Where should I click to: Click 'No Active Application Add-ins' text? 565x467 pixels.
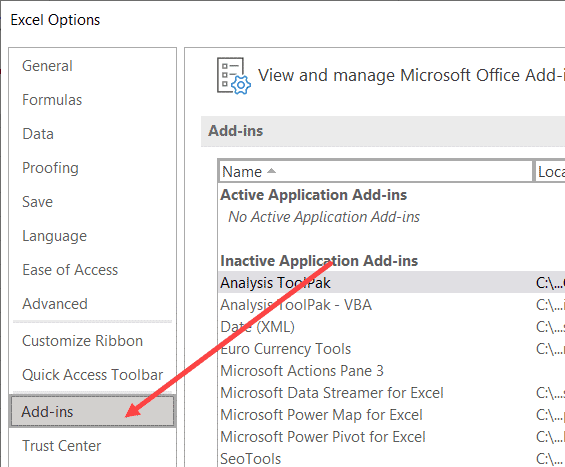point(324,217)
